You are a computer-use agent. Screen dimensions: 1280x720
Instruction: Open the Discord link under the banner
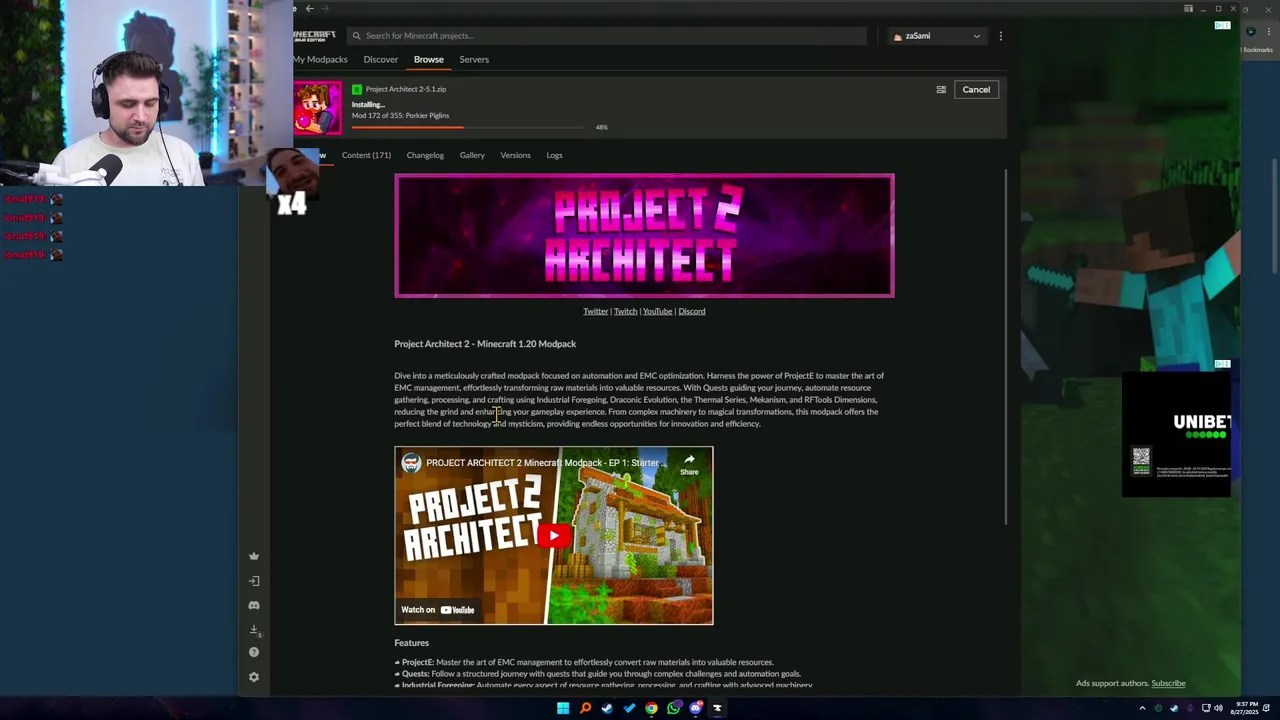tap(692, 311)
